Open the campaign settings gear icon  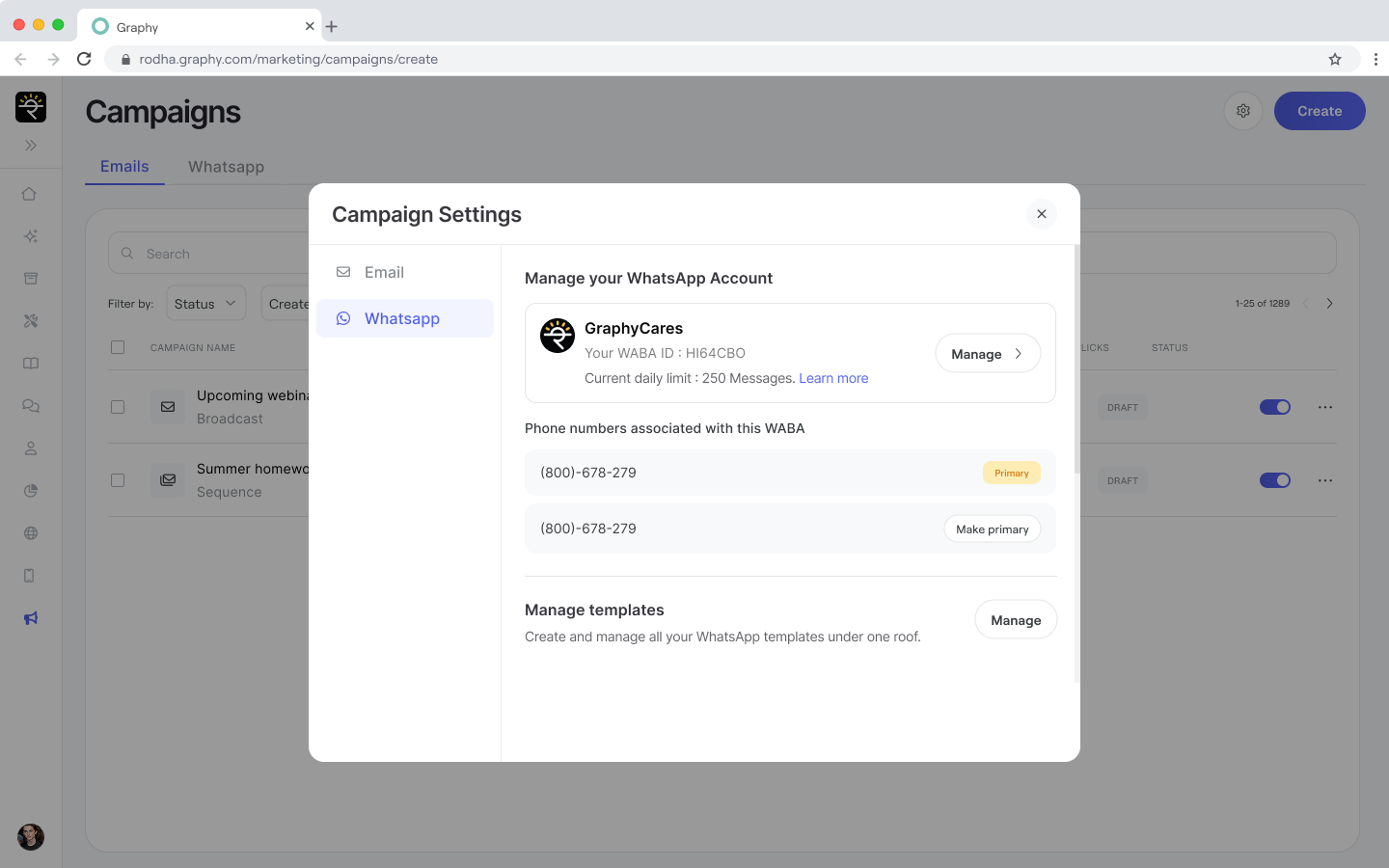[1243, 111]
